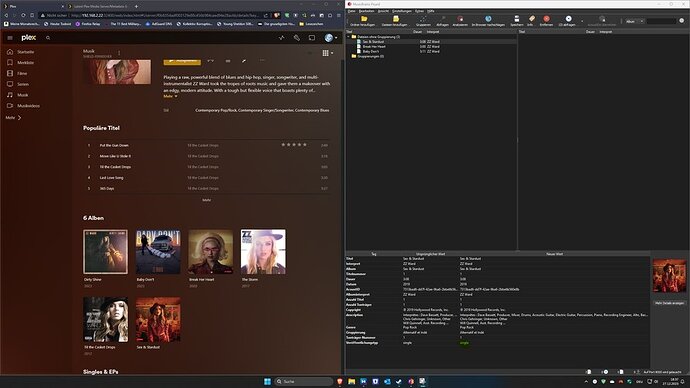
Task: Open the 'The Storm' album cover
Action: click(x=263, y=252)
